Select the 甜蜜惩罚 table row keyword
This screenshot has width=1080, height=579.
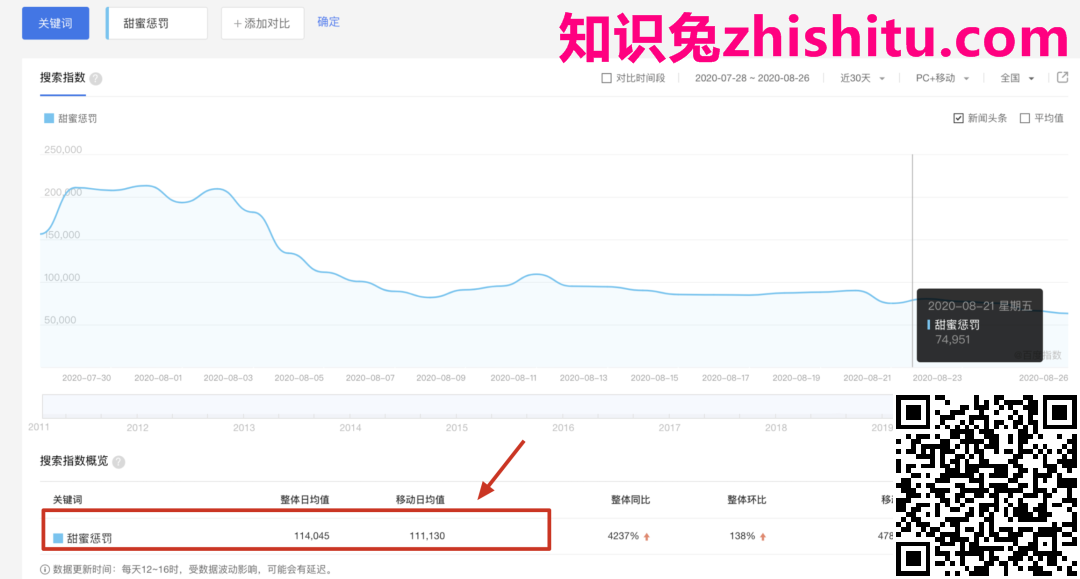[x=89, y=538]
